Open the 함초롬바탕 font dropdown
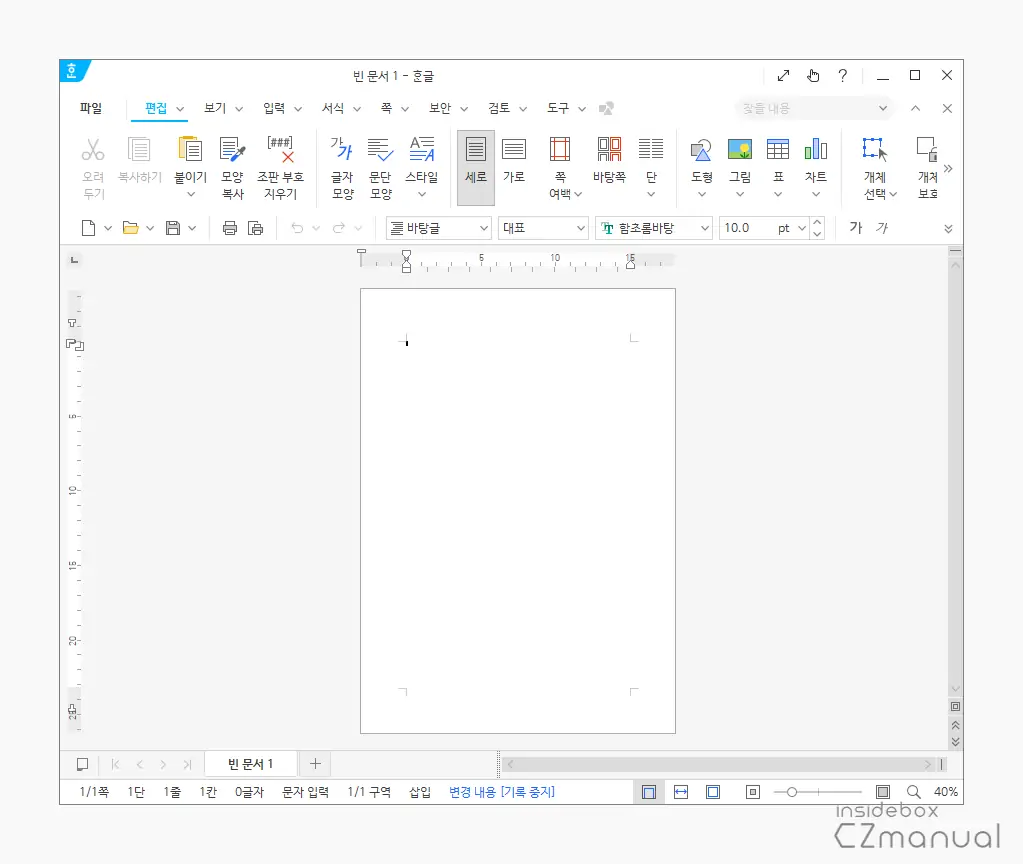1023x864 pixels. (653, 228)
